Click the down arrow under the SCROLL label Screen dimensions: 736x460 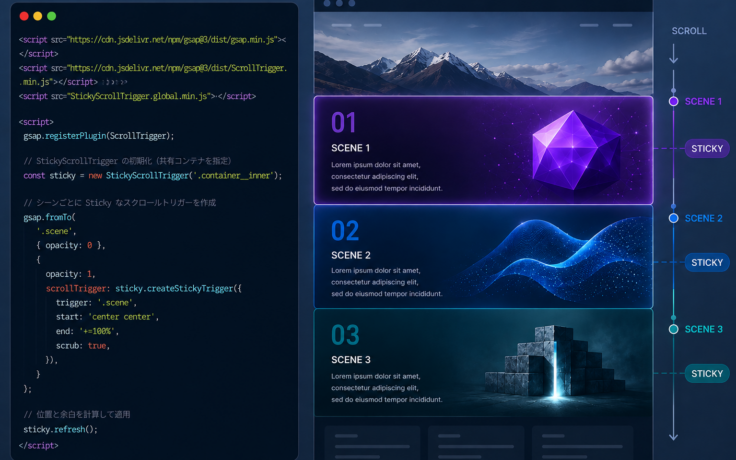[x=674, y=54]
